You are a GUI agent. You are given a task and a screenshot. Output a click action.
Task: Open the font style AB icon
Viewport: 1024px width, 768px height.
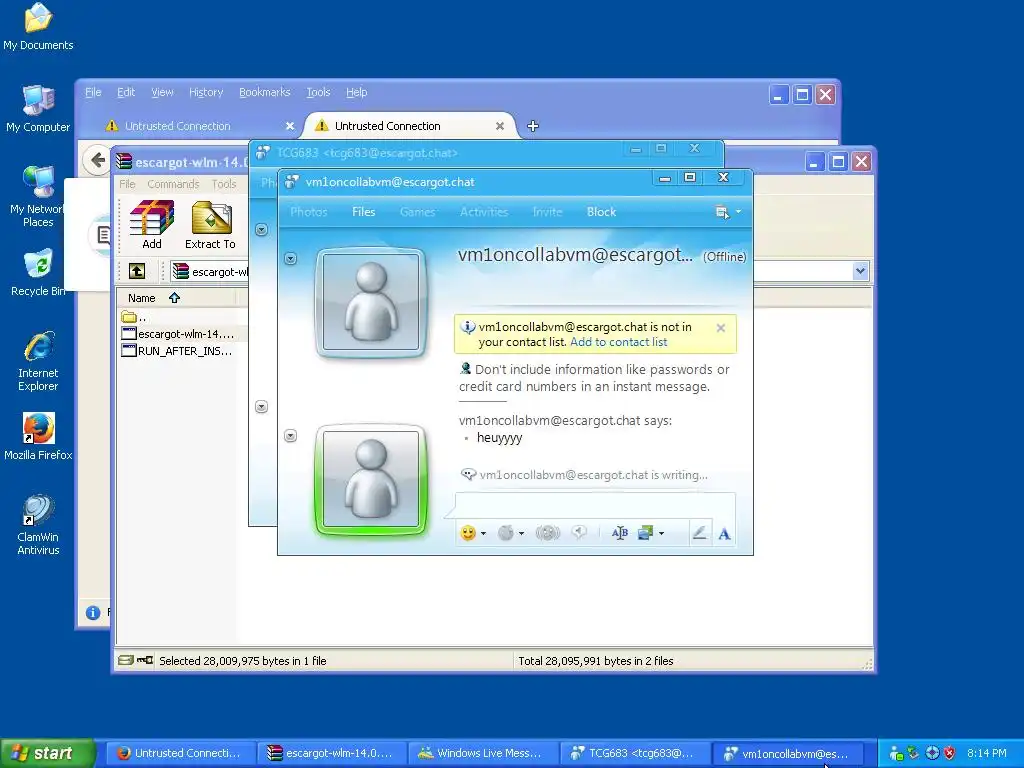[x=619, y=533]
